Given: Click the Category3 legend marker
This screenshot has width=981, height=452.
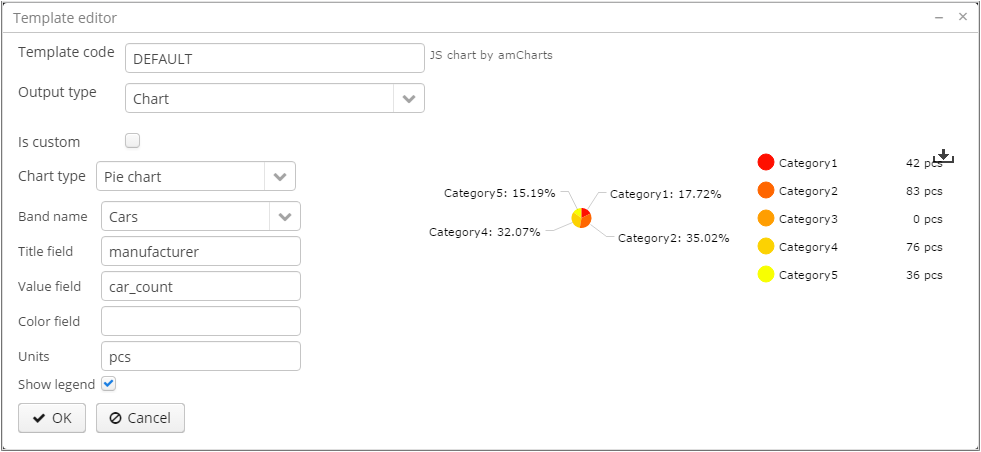Looking at the screenshot, I should click(x=766, y=218).
